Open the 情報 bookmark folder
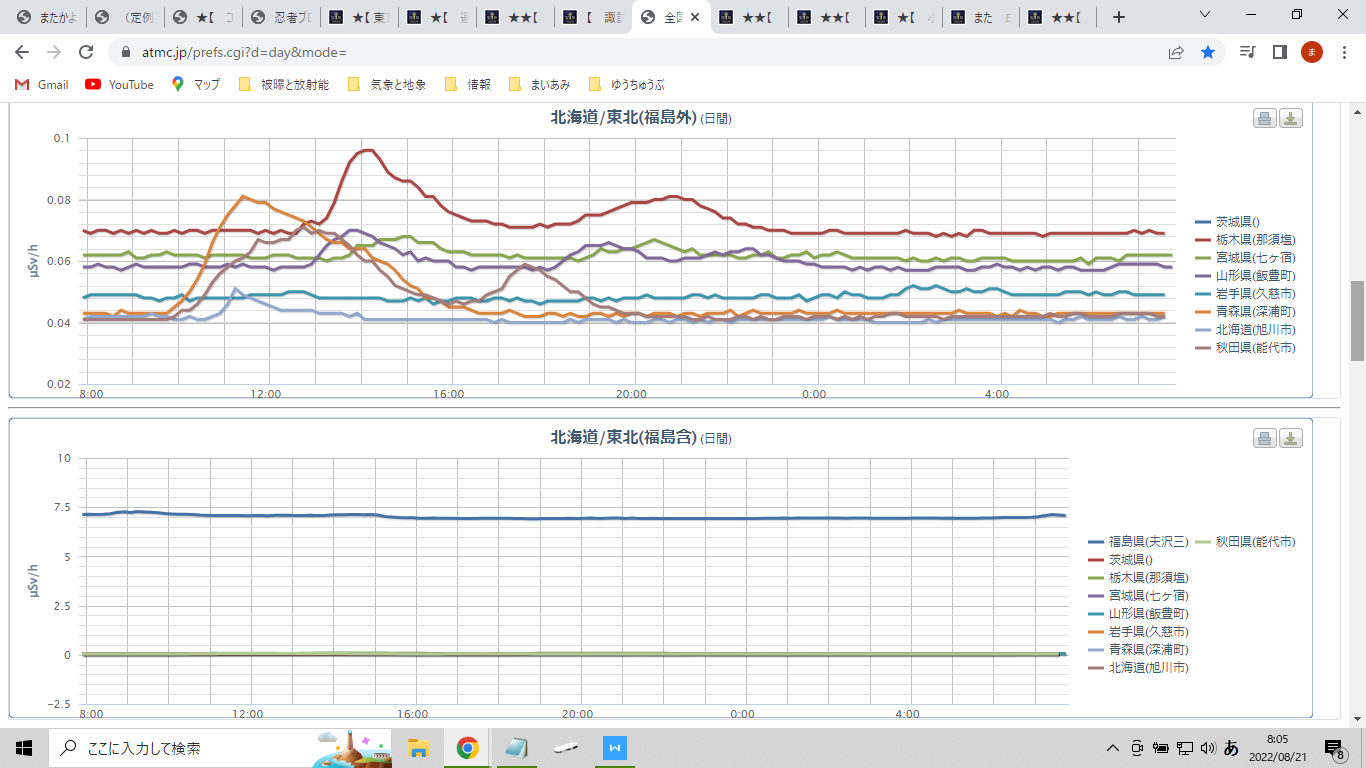The height and width of the screenshot is (768, 1366). pos(468,85)
